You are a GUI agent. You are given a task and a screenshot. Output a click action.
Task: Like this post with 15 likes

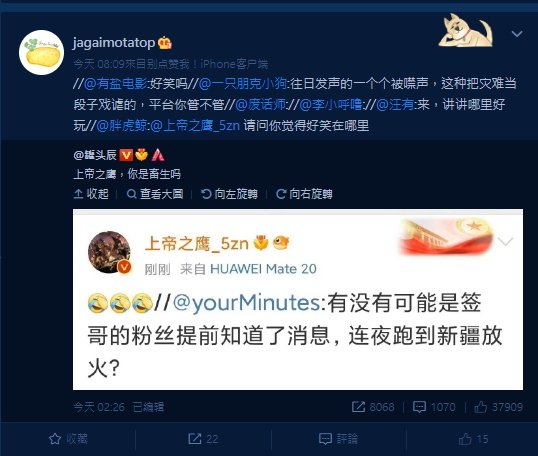[473, 439]
